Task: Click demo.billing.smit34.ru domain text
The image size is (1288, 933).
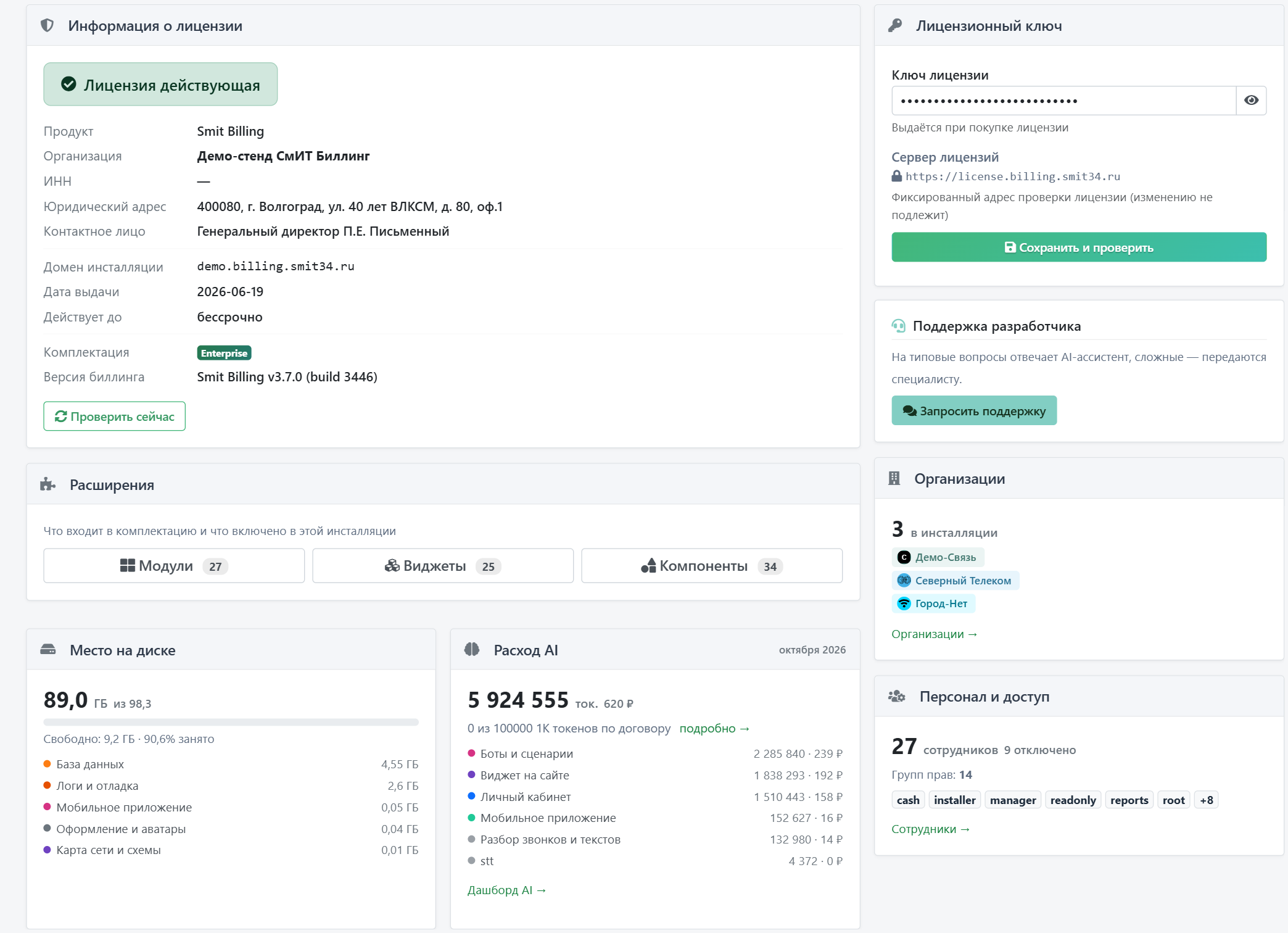Action: click(x=276, y=267)
